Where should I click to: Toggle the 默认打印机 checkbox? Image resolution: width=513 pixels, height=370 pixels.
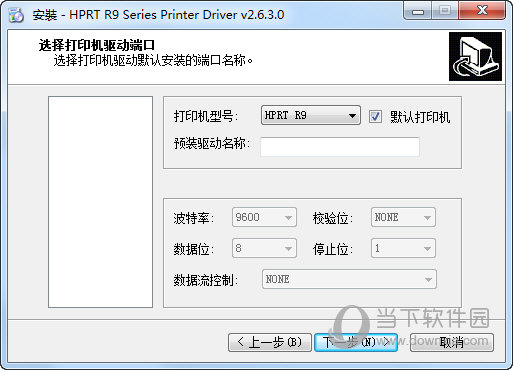[x=375, y=117]
